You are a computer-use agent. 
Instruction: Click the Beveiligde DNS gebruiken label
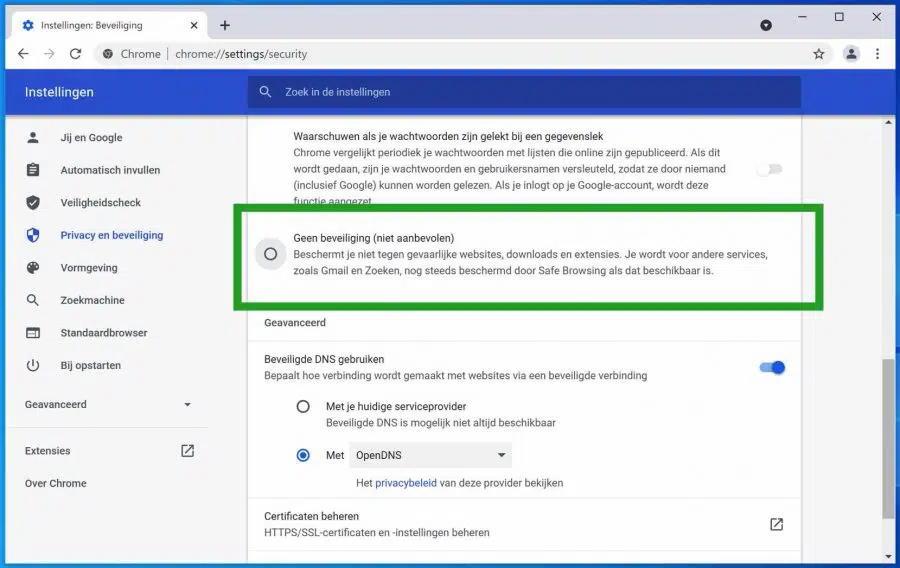tap(324, 360)
